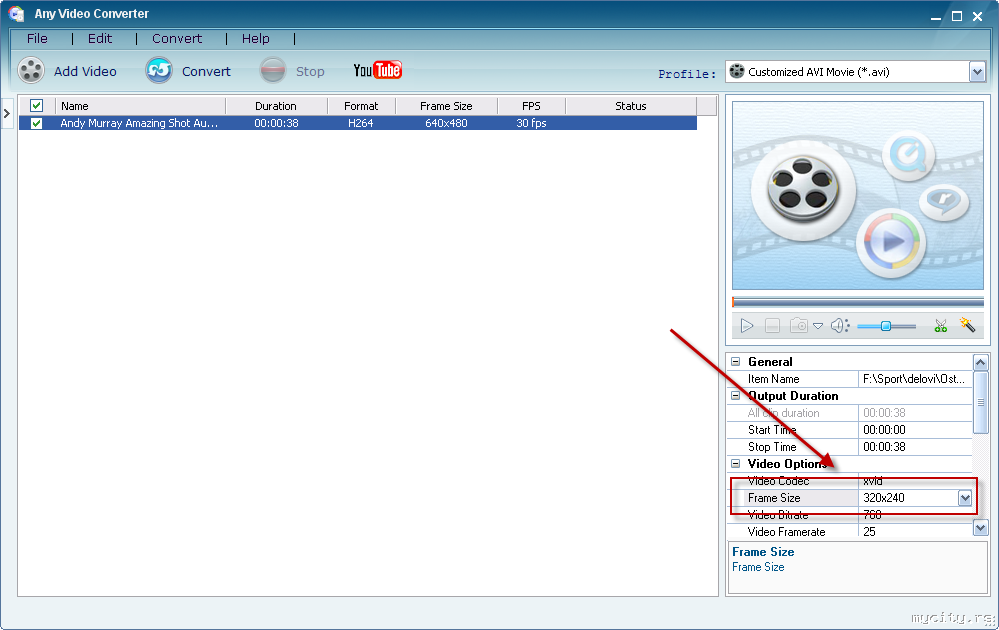Mute the preview speaker icon
The width and height of the screenshot is (999, 630).
[840, 326]
